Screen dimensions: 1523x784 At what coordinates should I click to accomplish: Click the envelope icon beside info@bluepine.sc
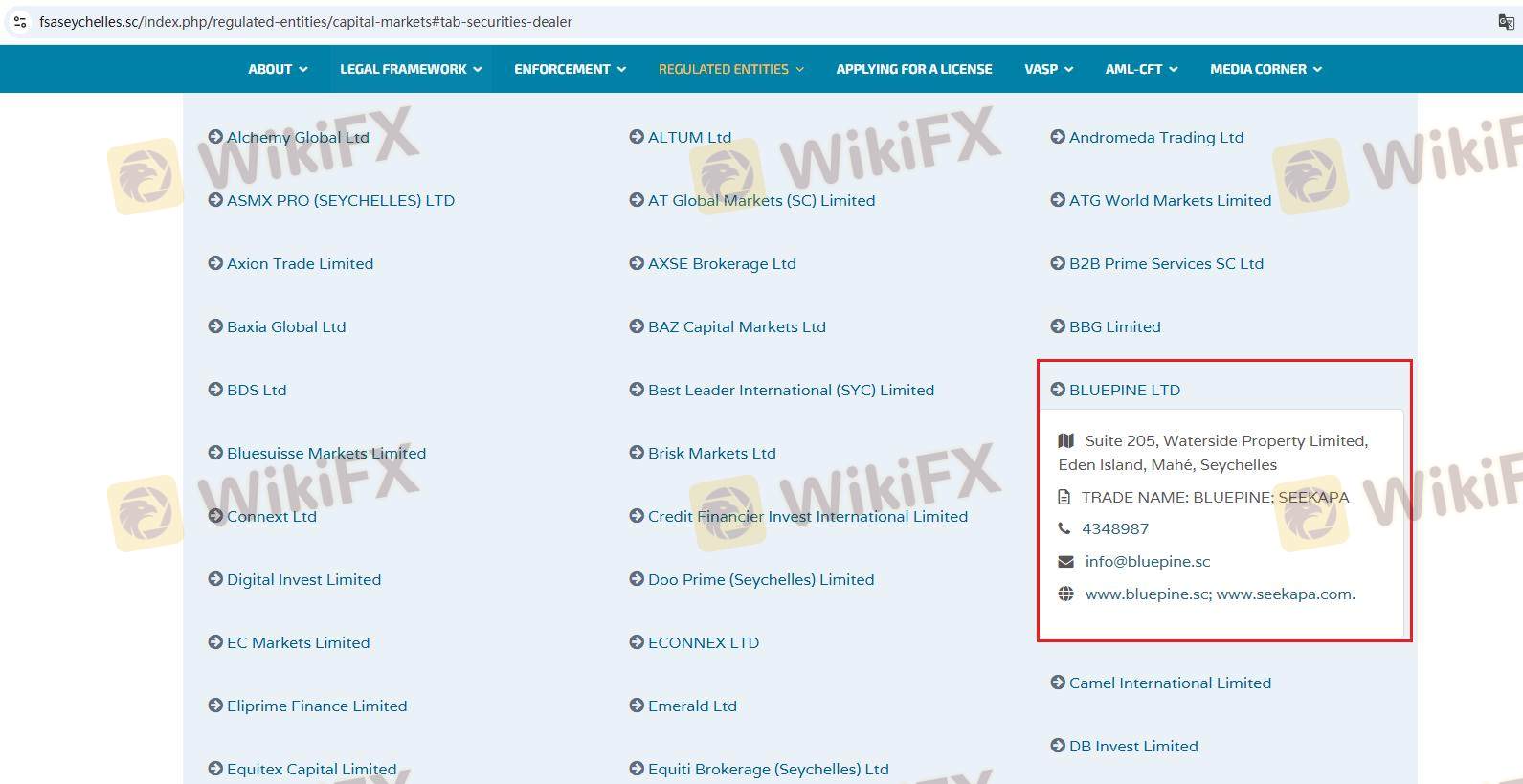(x=1065, y=561)
